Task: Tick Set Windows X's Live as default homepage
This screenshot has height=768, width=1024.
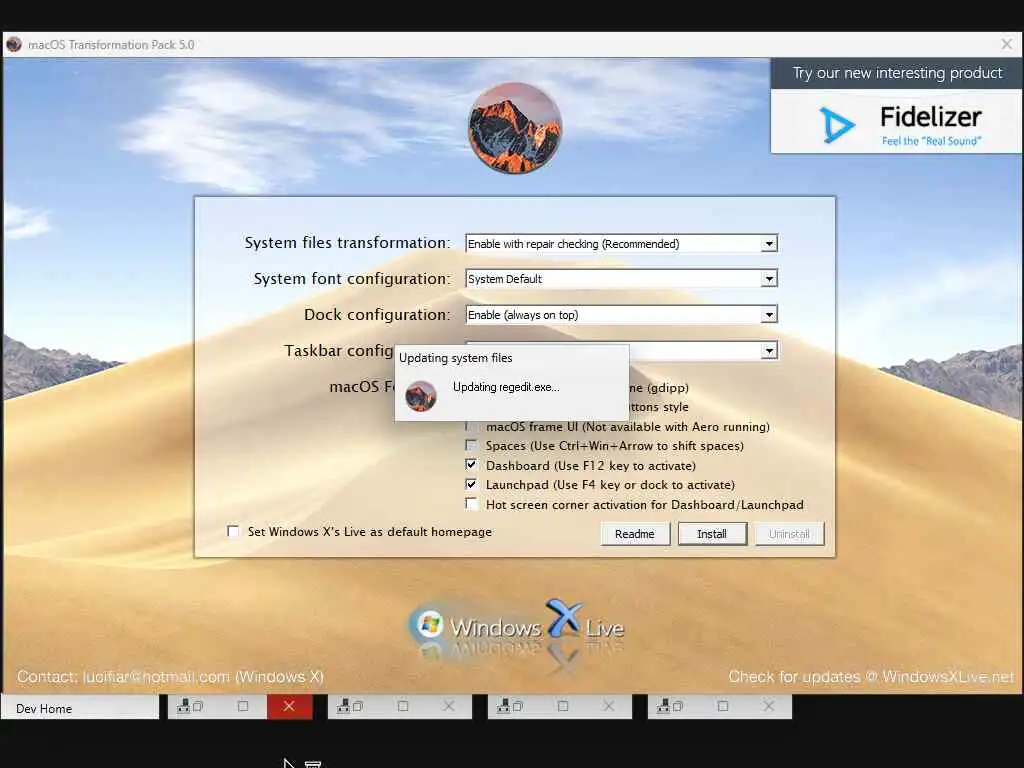Action: point(233,531)
